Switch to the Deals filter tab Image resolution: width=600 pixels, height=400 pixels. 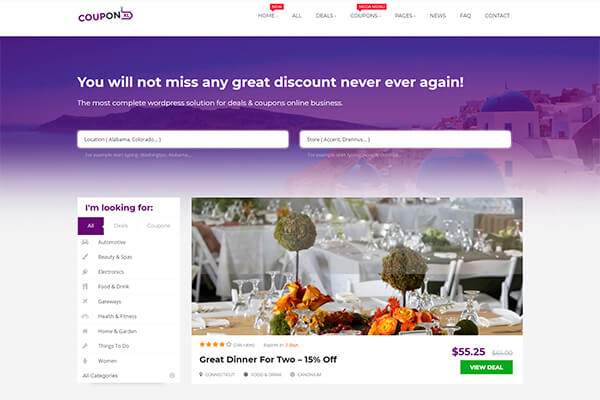121,226
